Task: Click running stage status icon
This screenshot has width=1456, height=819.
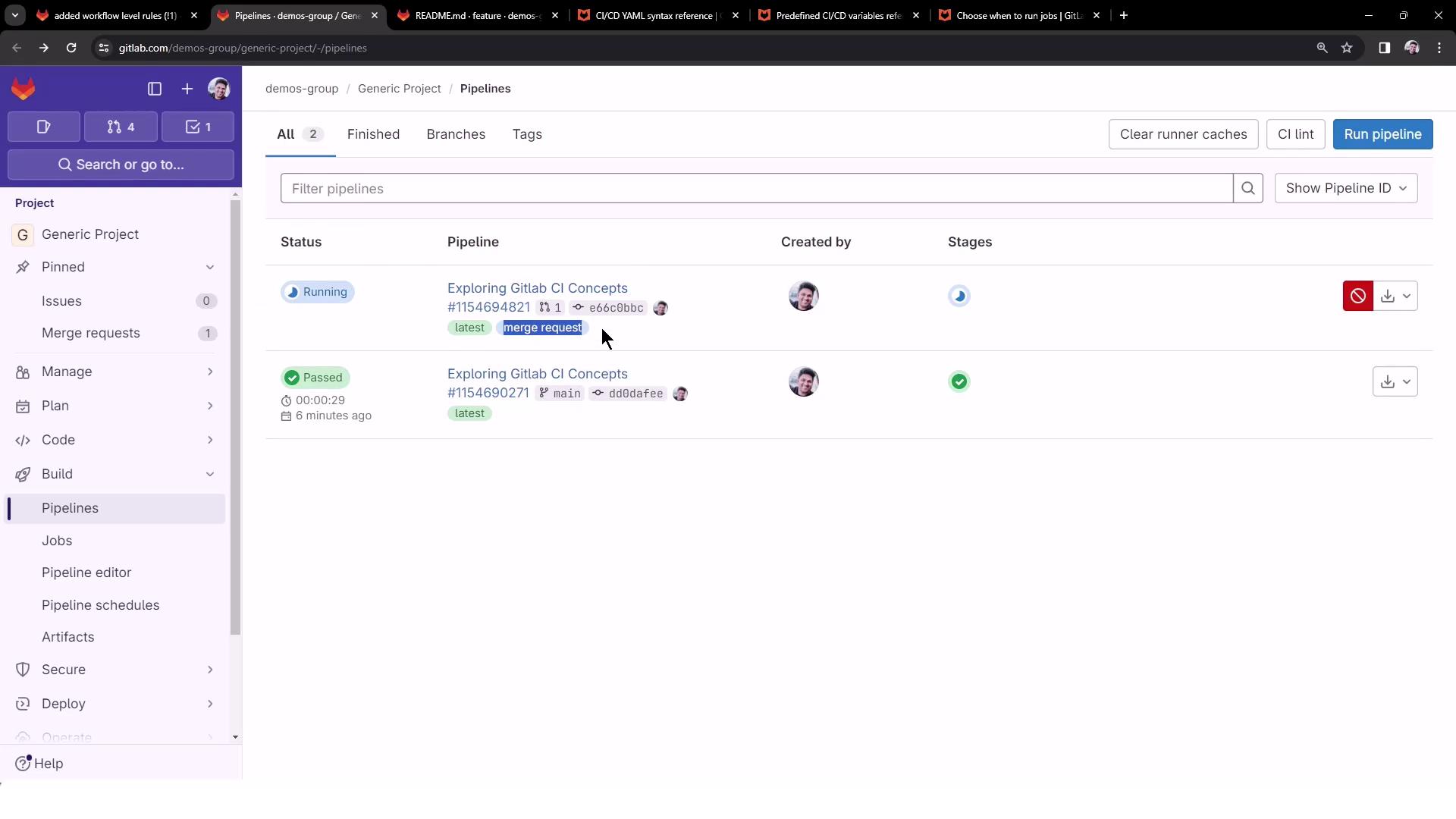Action: coord(959,296)
